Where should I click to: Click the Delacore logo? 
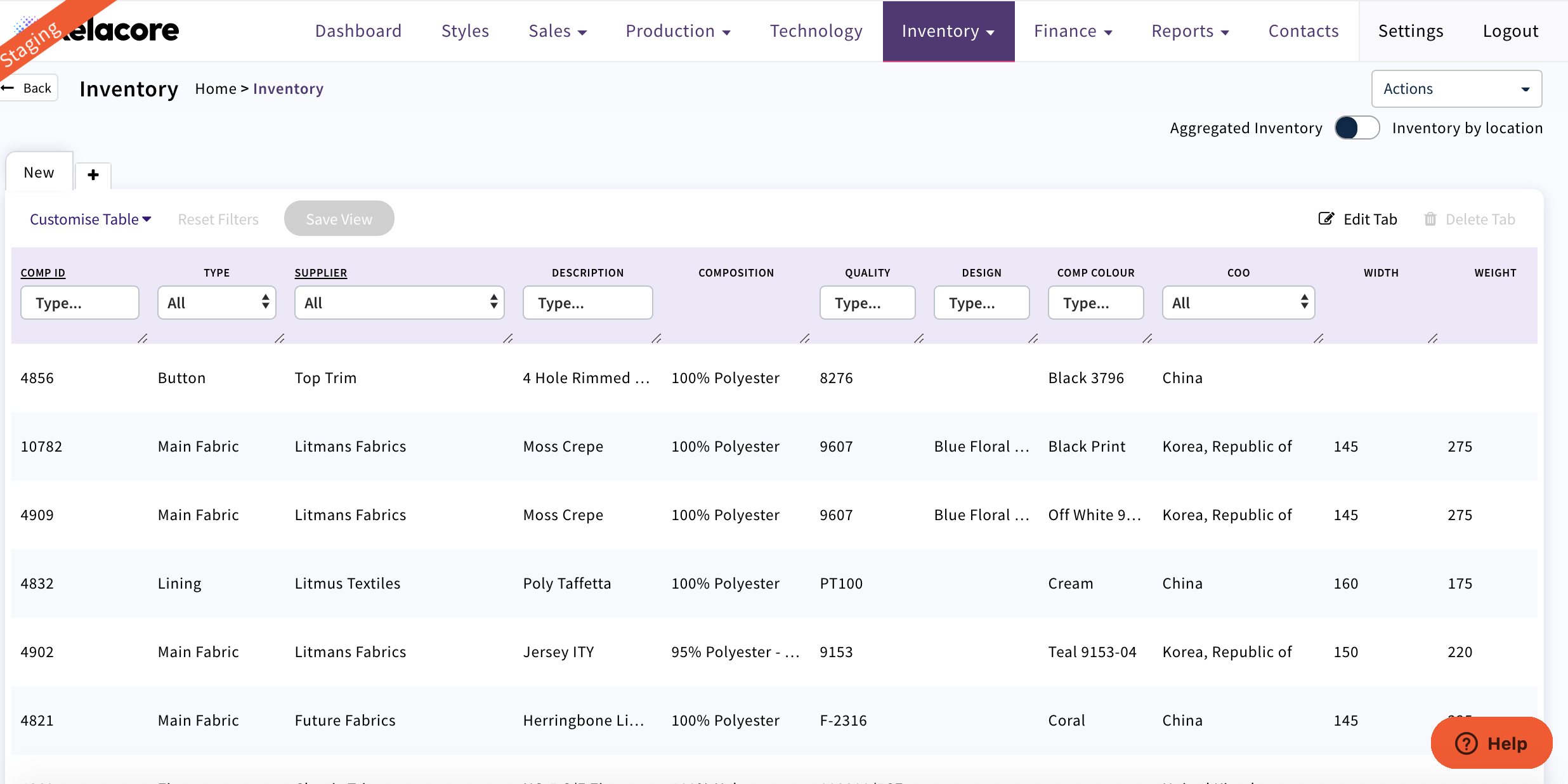coord(121,30)
